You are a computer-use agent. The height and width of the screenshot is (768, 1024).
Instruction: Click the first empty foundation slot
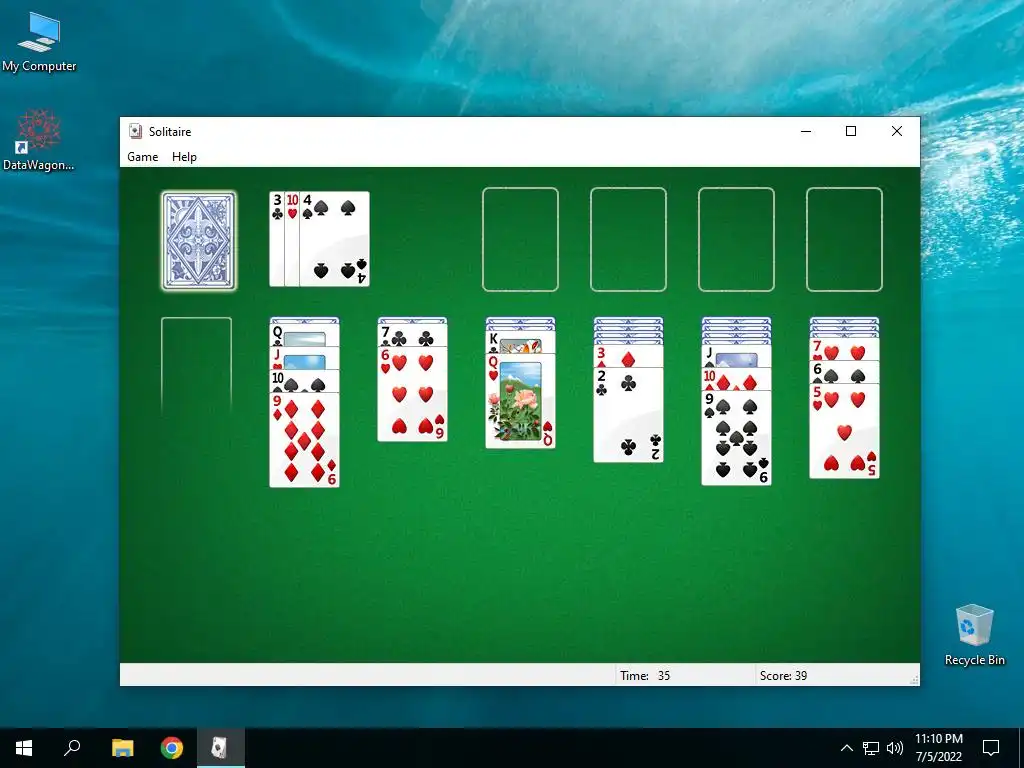click(520, 239)
